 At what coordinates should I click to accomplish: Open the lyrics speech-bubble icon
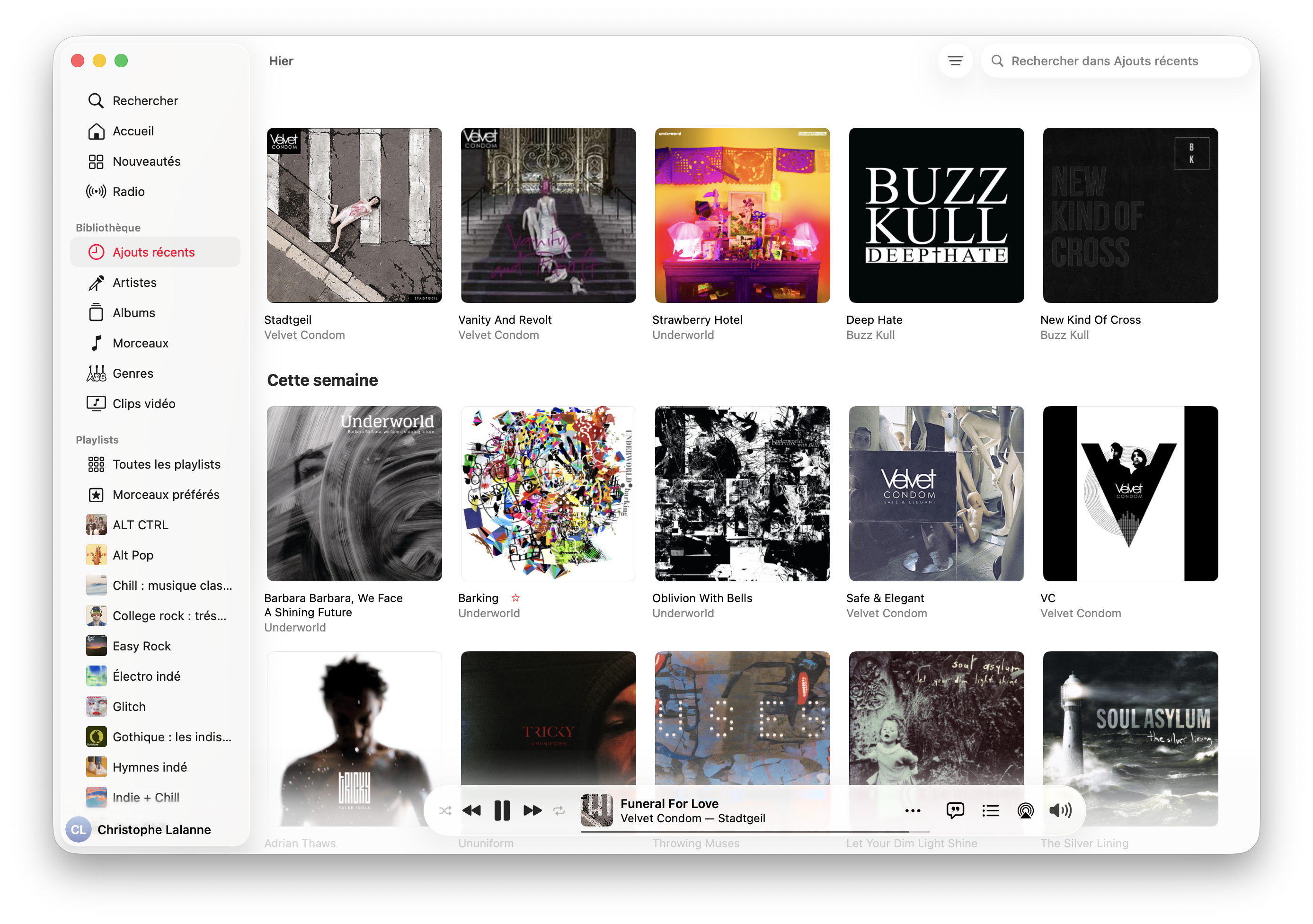pos(955,810)
